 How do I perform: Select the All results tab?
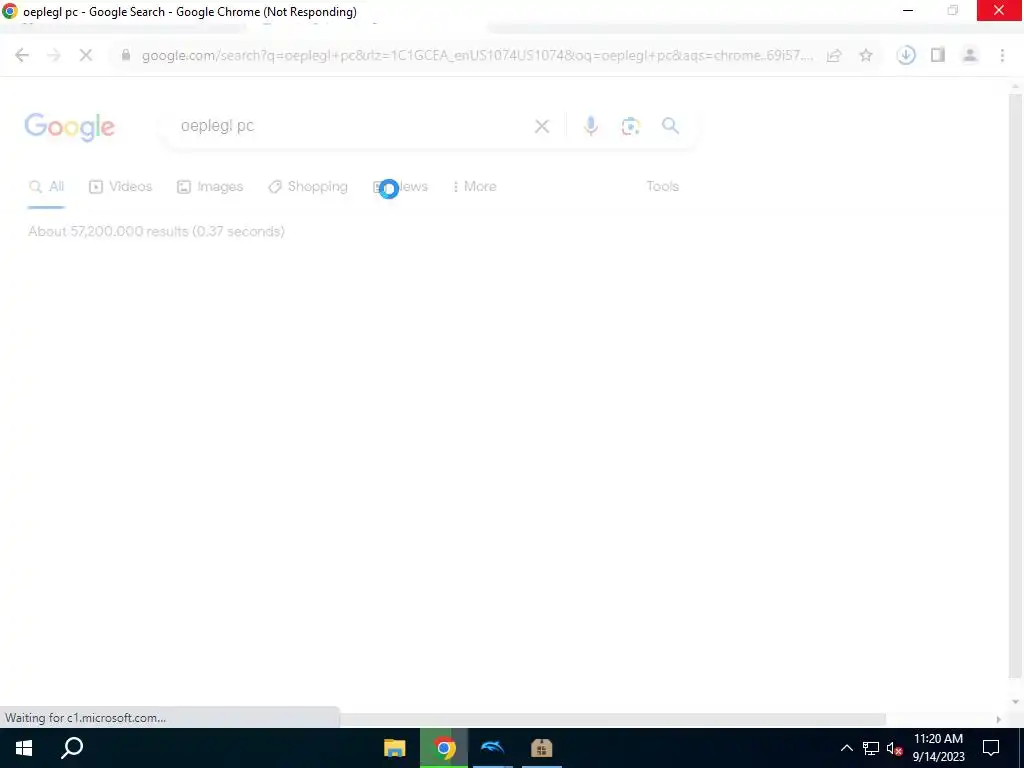coord(46,187)
